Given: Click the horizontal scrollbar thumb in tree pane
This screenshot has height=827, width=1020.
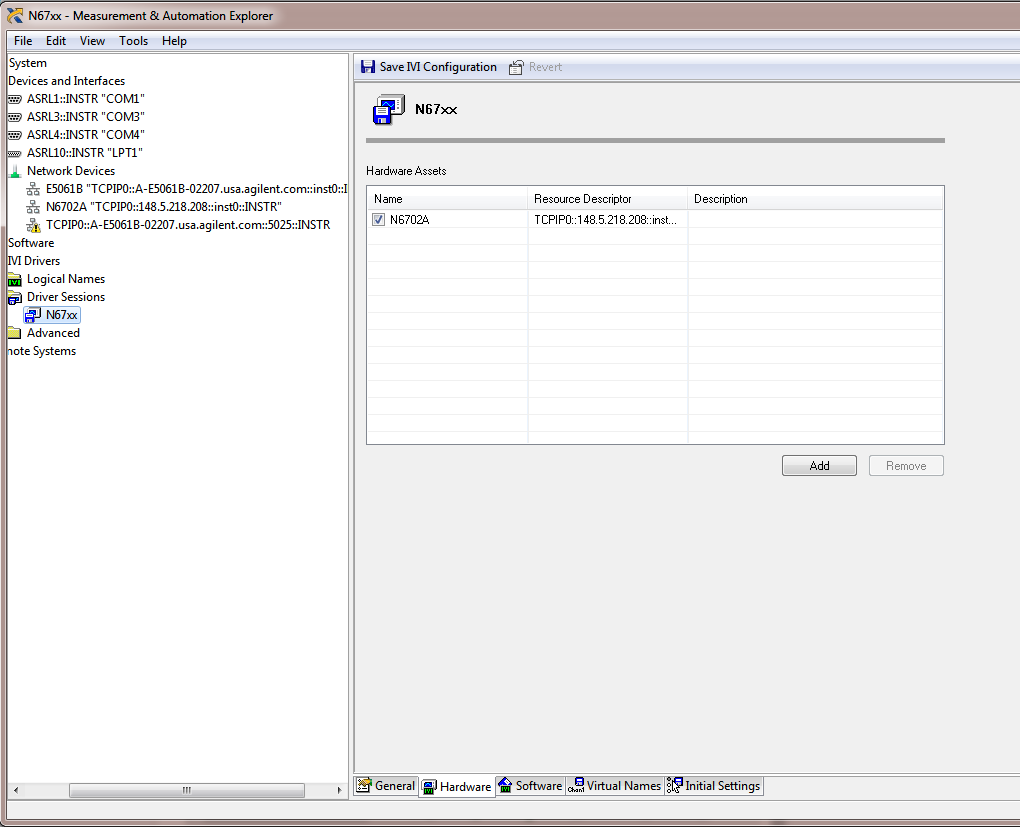Looking at the screenshot, I should [187, 790].
